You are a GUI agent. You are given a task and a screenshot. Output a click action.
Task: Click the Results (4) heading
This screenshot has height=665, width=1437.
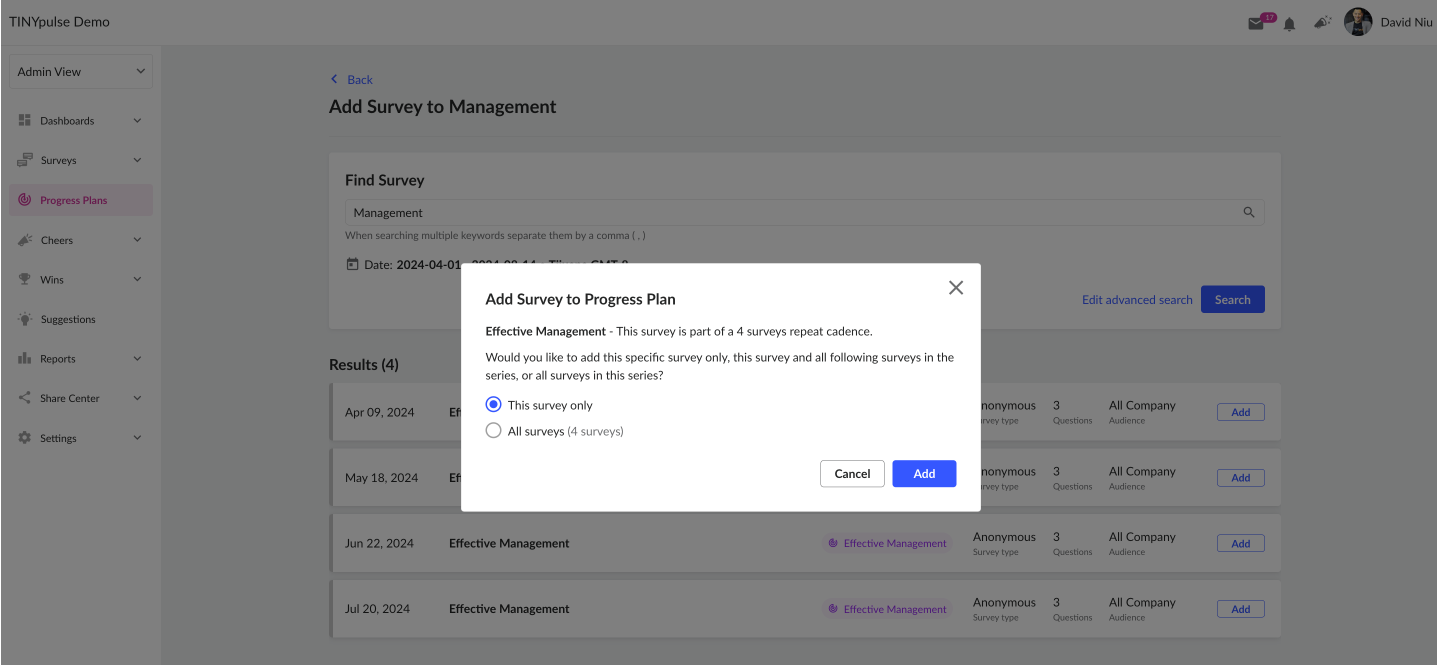tap(364, 365)
